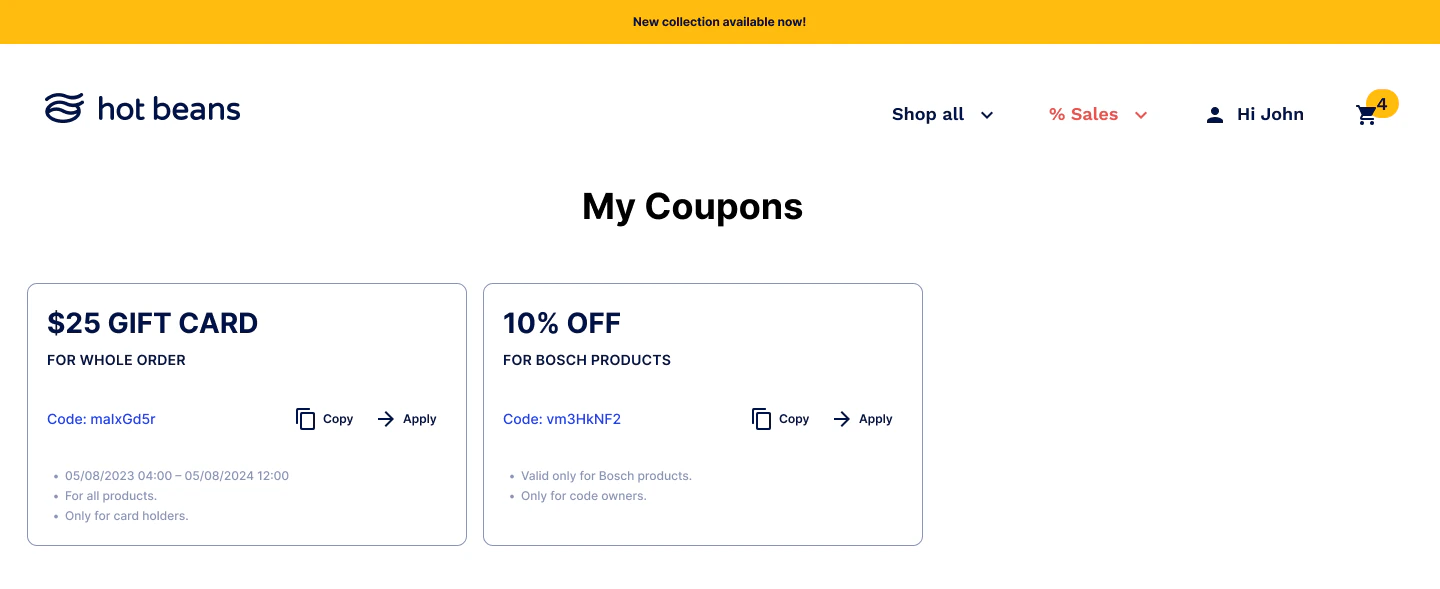Screen dimensions: 1440x589
Task: Open the Shop all menu
Action: tap(927, 114)
